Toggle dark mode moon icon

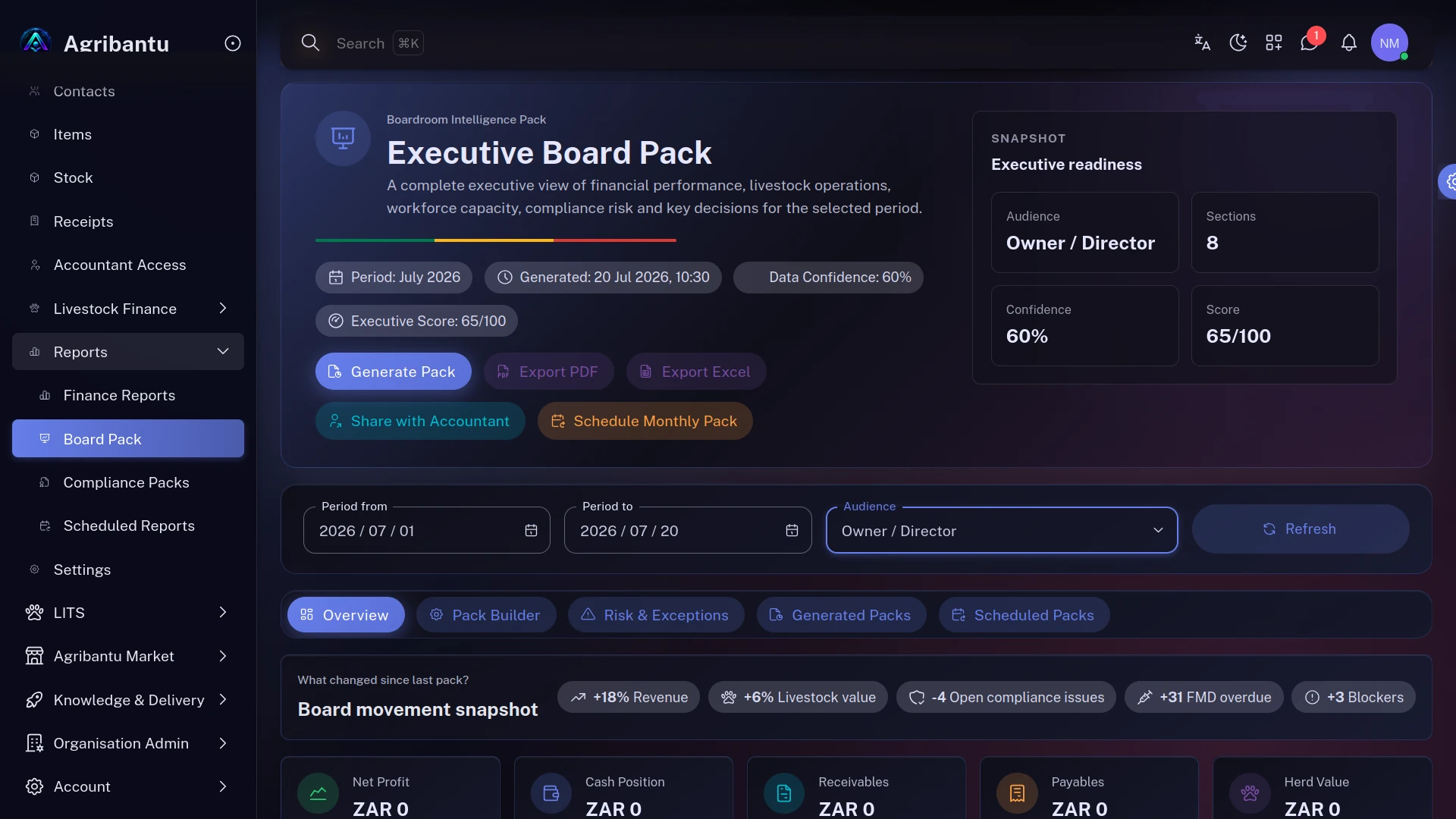pos(1238,42)
